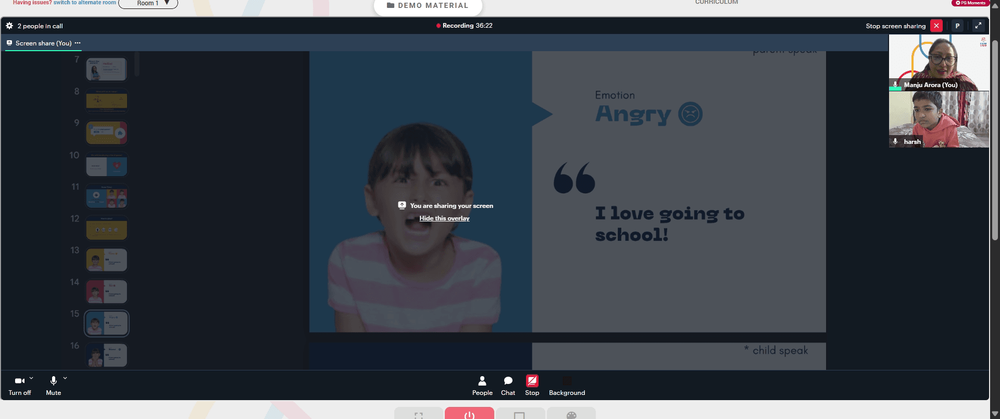Click 2 people in call text
This screenshot has height=419, width=1000.
(40, 26)
